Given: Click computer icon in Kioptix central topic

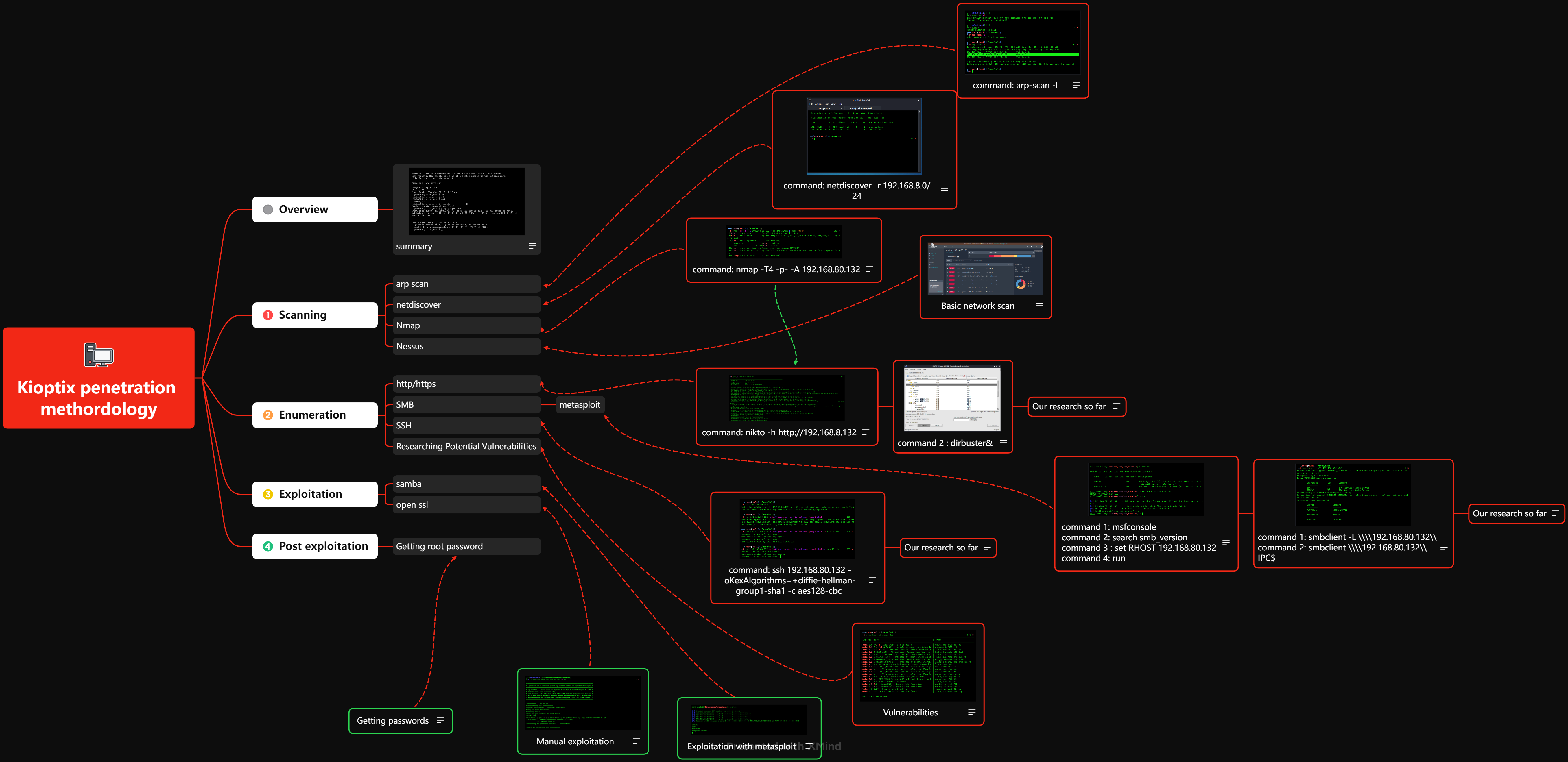Looking at the screenshot, I should (x=99, y=355).
